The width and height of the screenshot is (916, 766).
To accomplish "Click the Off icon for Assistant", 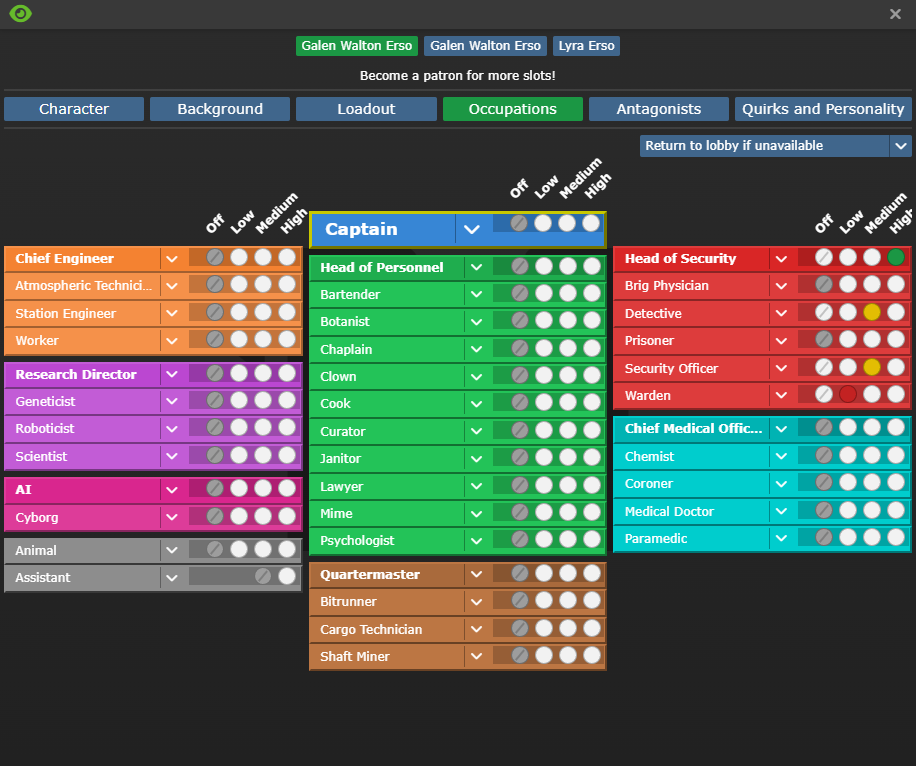I will tap(262, 577).
